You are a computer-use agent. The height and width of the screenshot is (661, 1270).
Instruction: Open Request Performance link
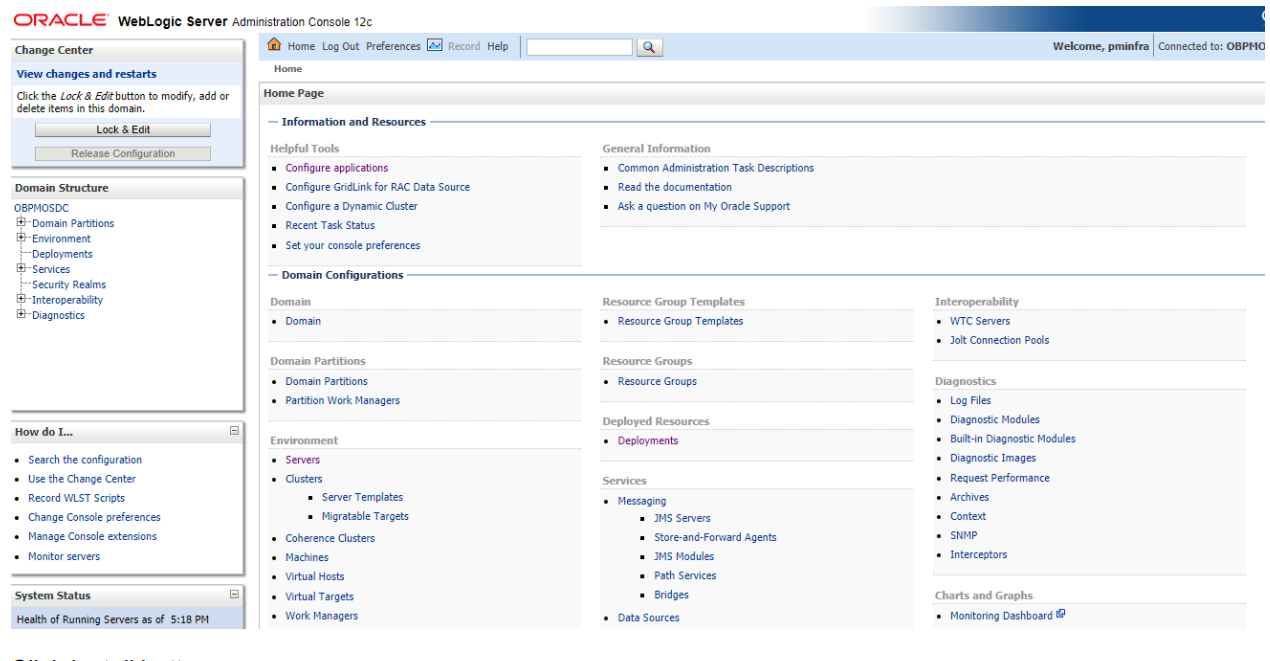[x=1000, y=478]
